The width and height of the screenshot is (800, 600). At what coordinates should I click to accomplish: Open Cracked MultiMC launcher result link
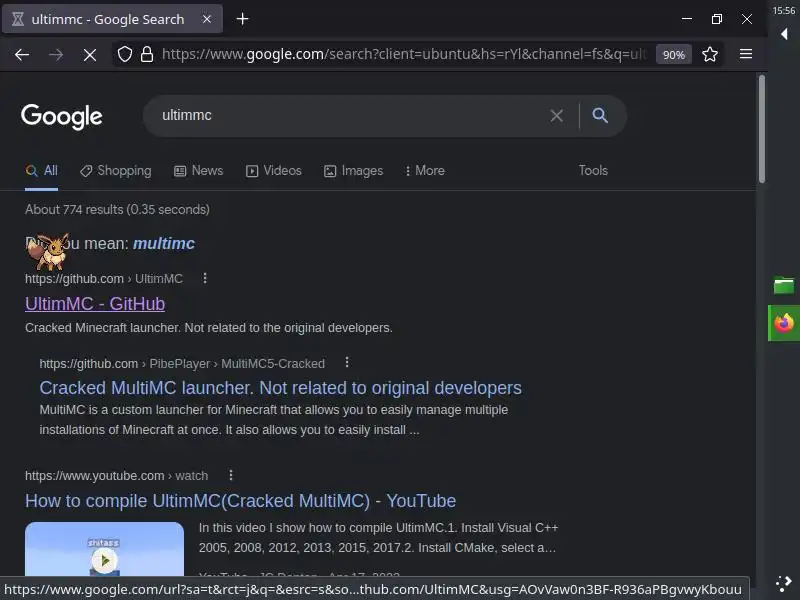(x=281, y=388)
